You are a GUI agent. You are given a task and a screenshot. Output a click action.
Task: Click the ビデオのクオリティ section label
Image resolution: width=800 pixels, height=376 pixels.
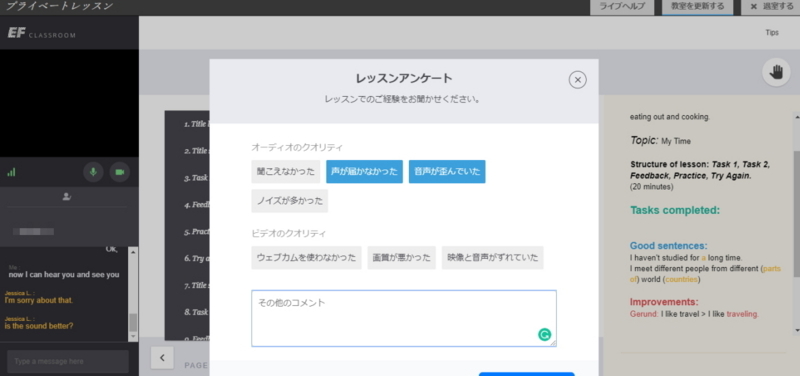(288, 233)
